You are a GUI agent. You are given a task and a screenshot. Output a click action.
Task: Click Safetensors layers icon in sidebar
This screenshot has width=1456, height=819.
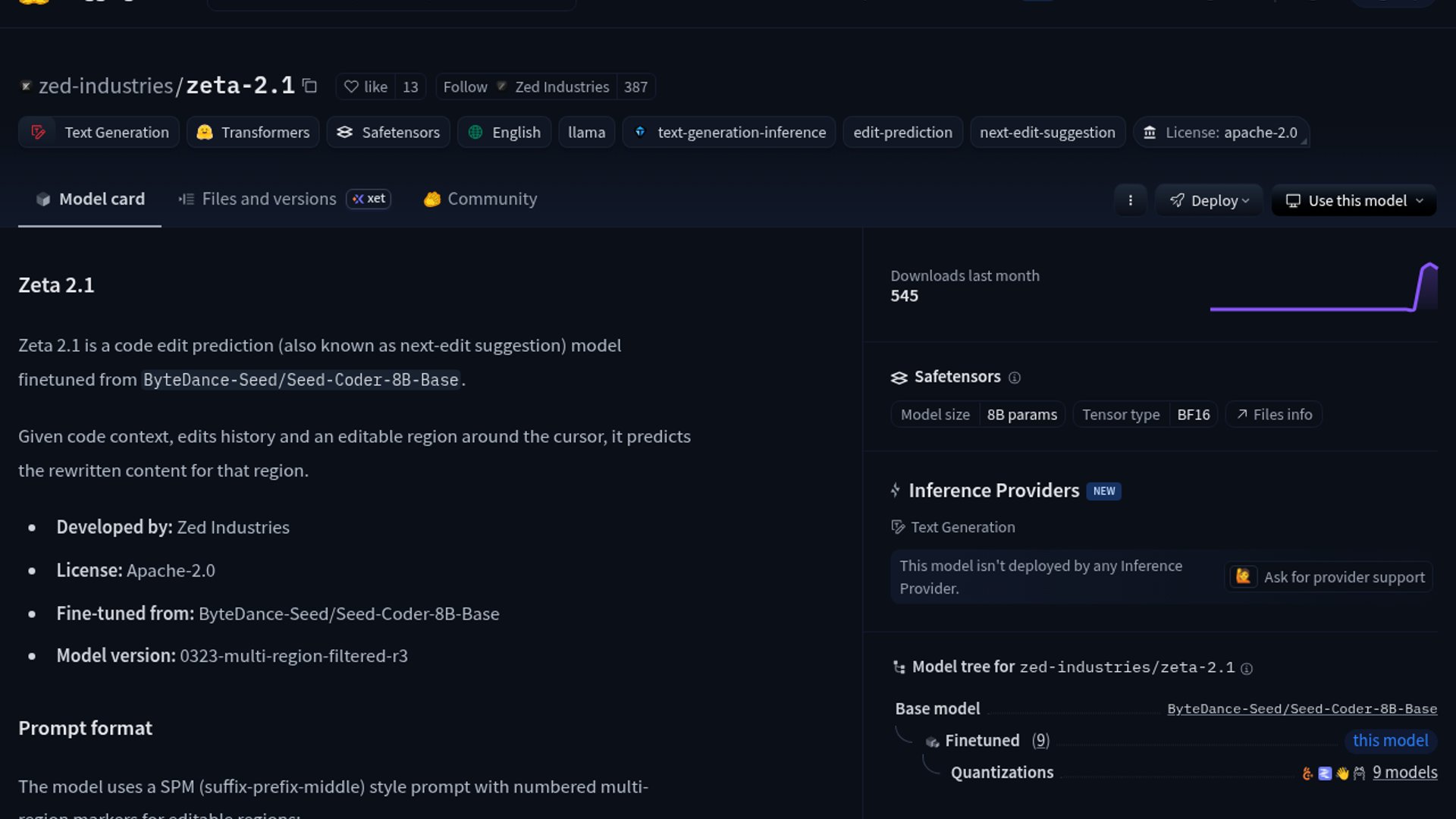[899, 378]
